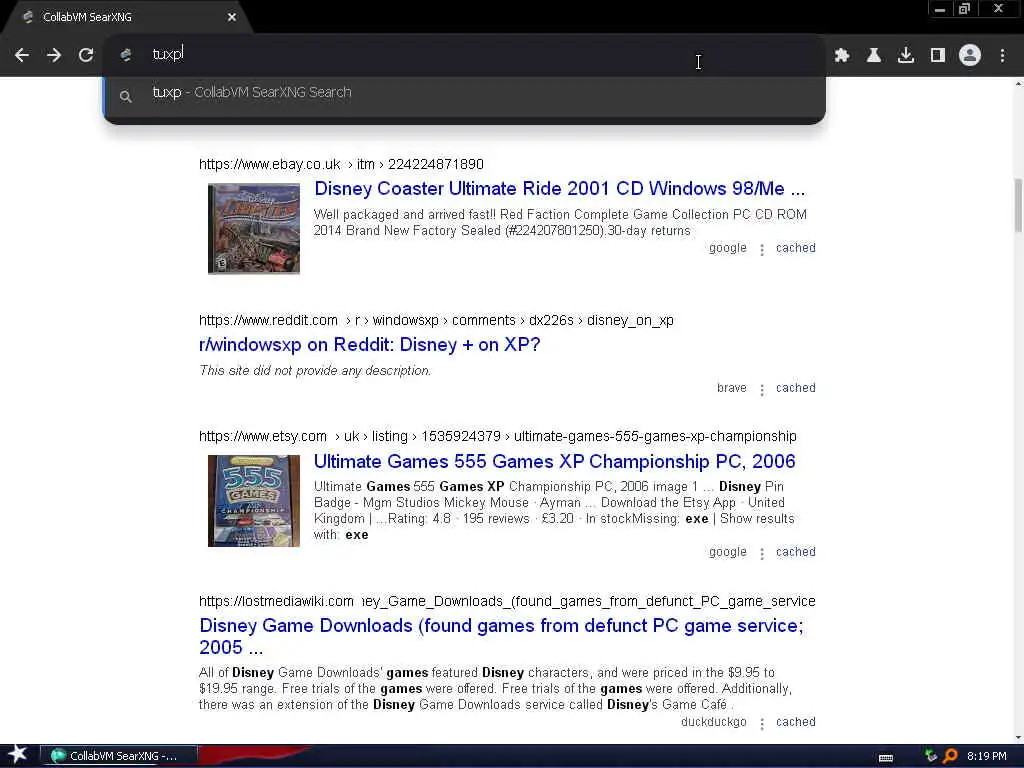This screenshot has height=768, width=1024.
Task: Open Disney Game Downloads lostmediawiki link
Action: click(501, 636)
